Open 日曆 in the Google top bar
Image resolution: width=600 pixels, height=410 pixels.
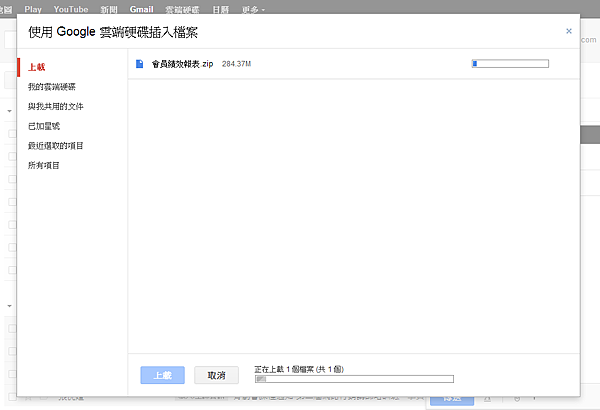tap(221, 10)
